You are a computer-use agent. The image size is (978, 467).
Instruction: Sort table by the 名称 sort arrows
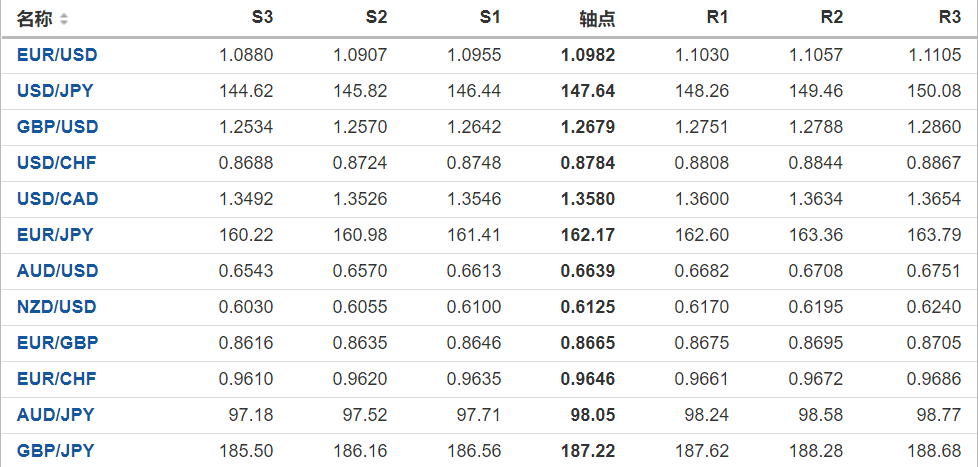[x=64, y=19]
